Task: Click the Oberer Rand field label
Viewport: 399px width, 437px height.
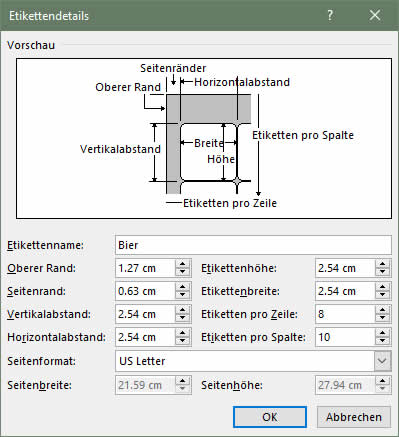Action: 41,268
